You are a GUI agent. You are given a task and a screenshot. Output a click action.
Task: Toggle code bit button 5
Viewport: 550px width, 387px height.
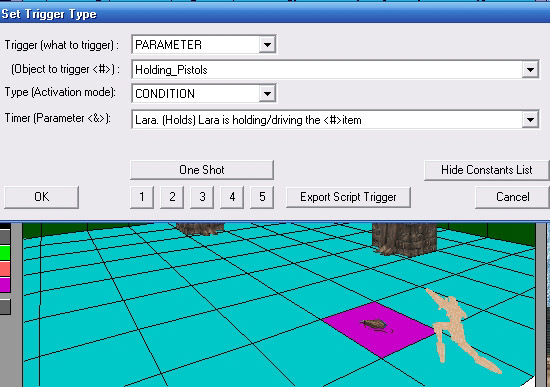point(262,197)
